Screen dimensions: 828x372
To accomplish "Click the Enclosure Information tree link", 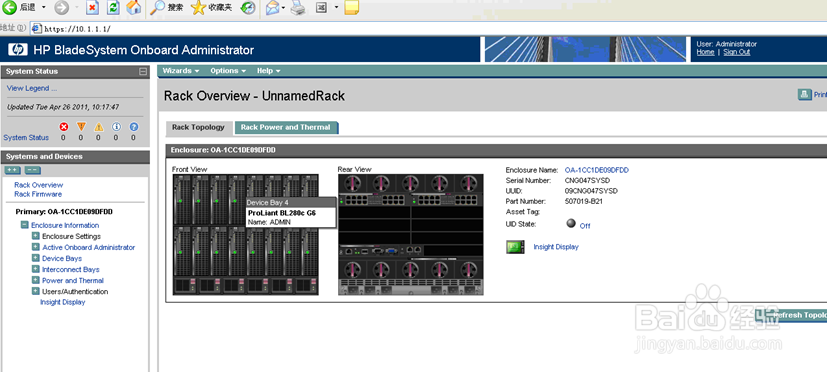I will point(65,225).
